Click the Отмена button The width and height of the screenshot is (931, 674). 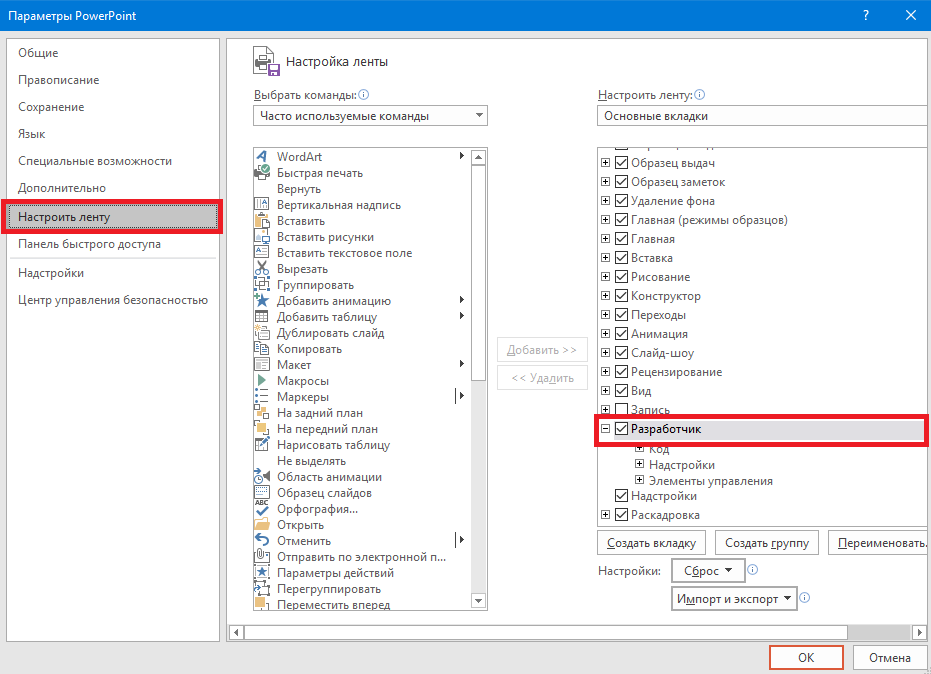point(889,657)
